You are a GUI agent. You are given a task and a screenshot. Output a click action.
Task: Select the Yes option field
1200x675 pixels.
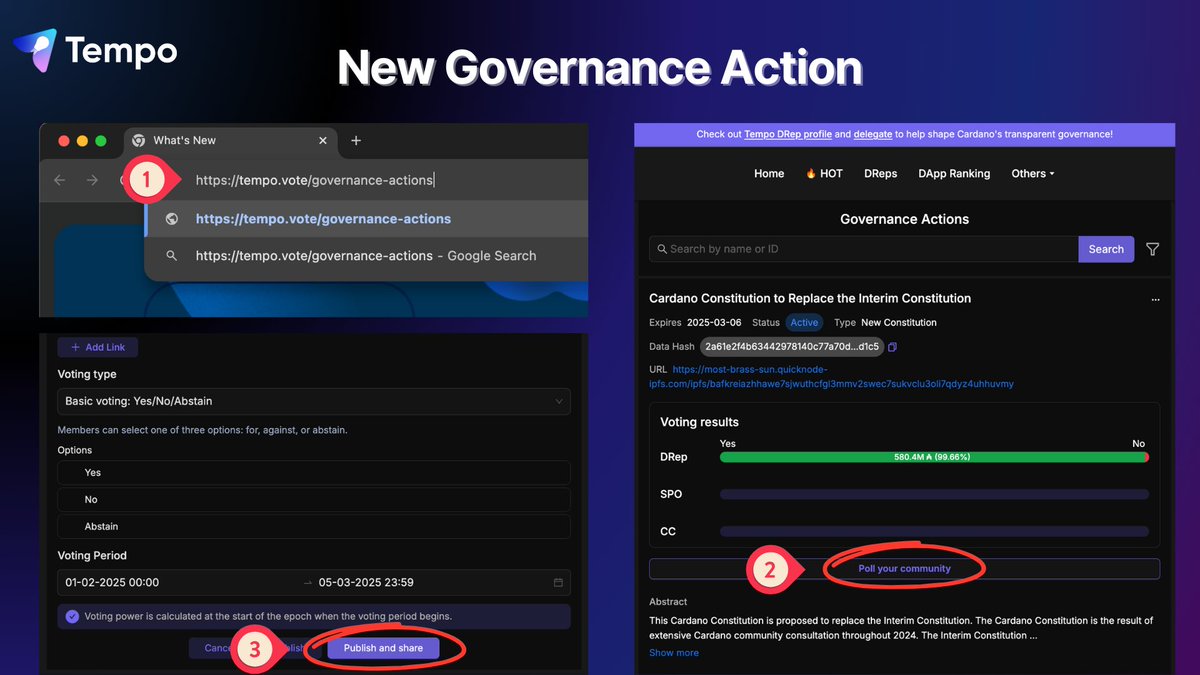[x=314, y=473]
